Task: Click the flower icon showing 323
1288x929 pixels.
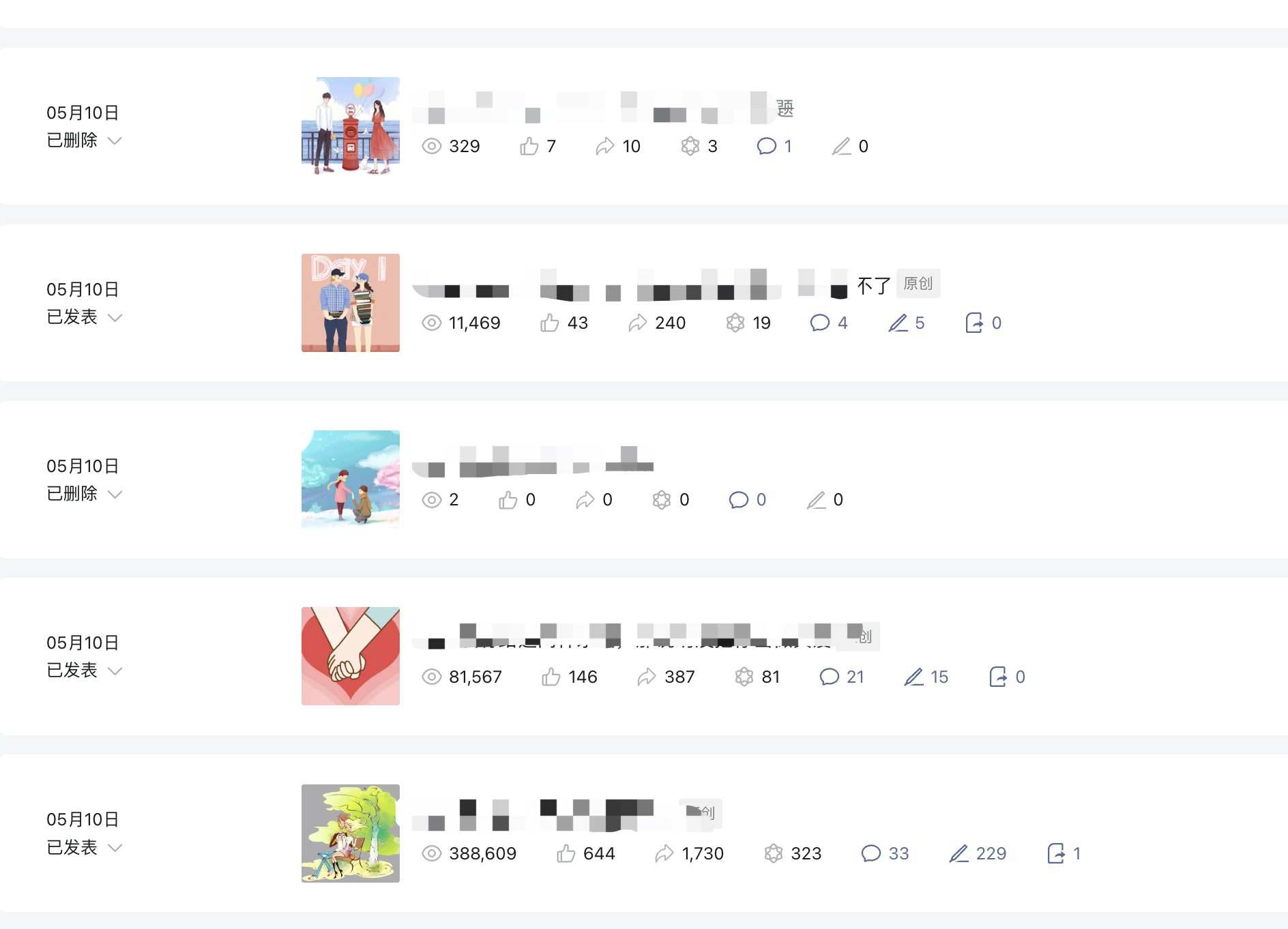Action: point(774,853)
